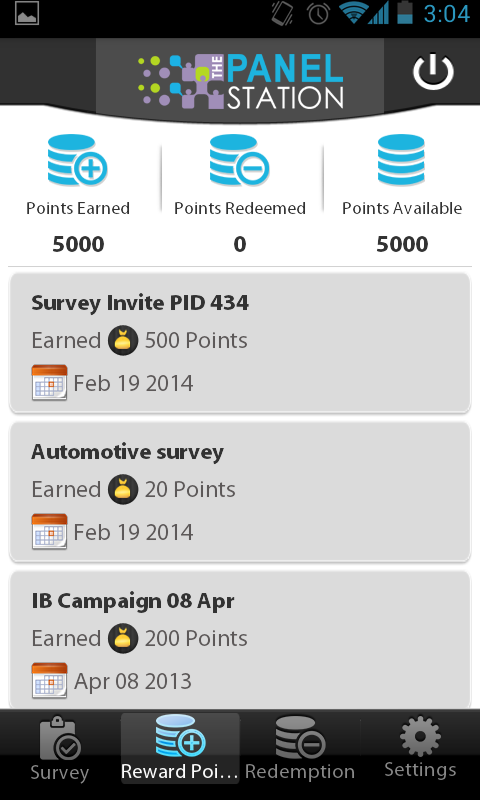This screenshot has height=800, width=480.
Task: Open the Survey tab
Action: click(60, 751)
